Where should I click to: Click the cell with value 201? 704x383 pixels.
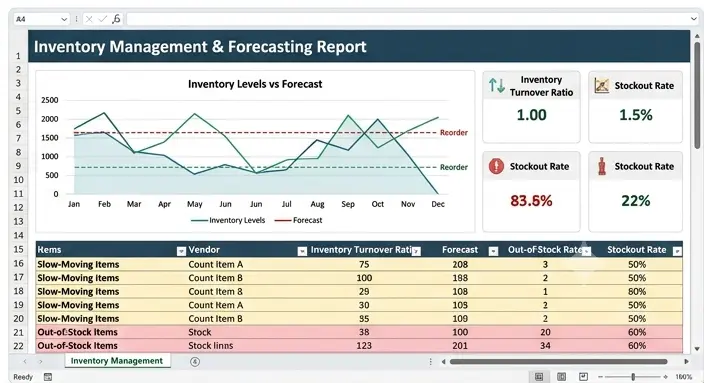pos(460,345)
